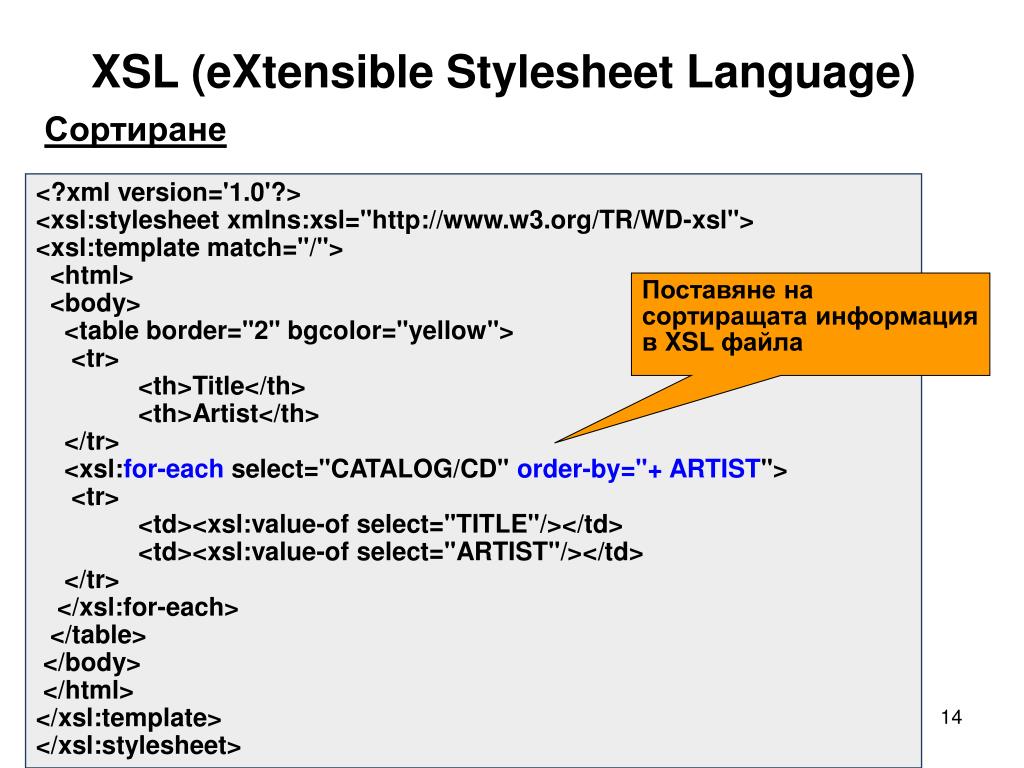Click the value-of select="TITLE" line
This screenshot has width=1024, height=768.
(x=380, y=524)
